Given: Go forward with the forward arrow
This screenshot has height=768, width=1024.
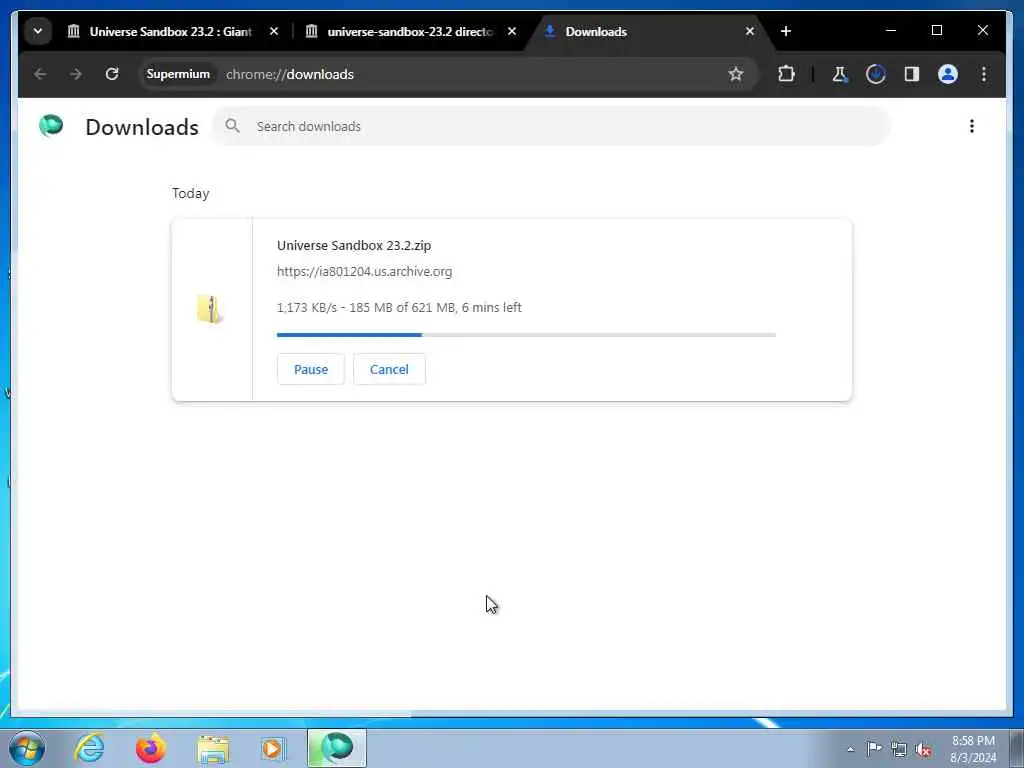Looking at the screenshot, I should click(76, 74).
